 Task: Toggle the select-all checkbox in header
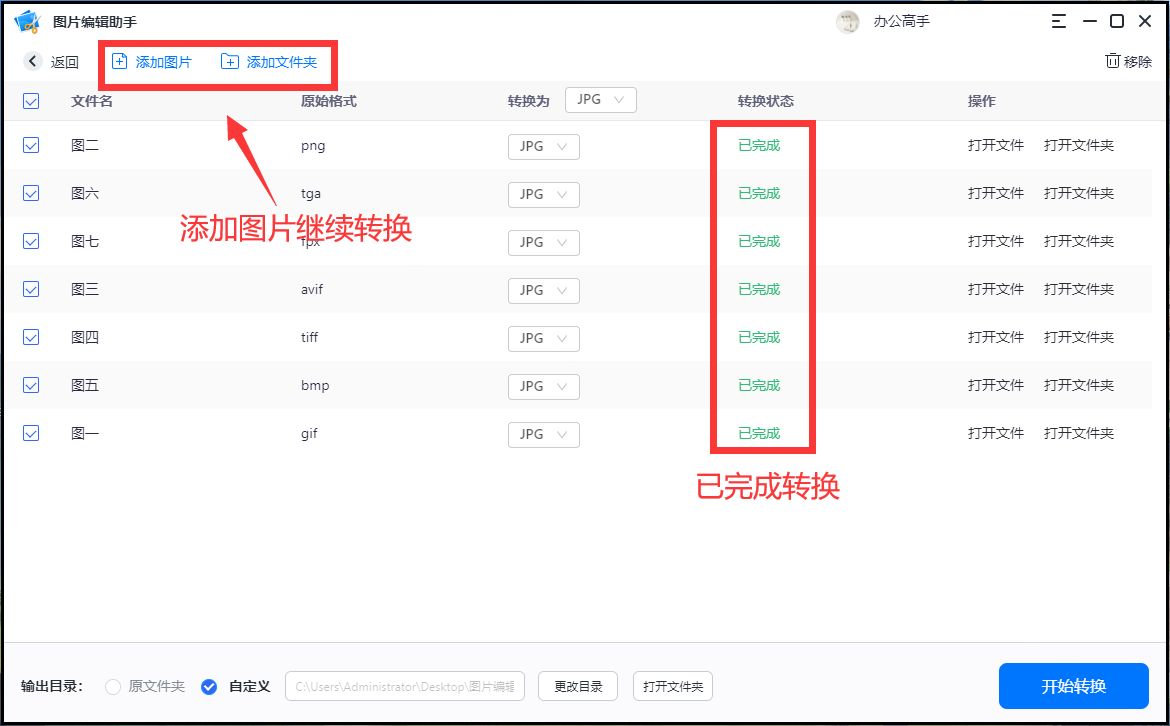click(x=30, y=101)
